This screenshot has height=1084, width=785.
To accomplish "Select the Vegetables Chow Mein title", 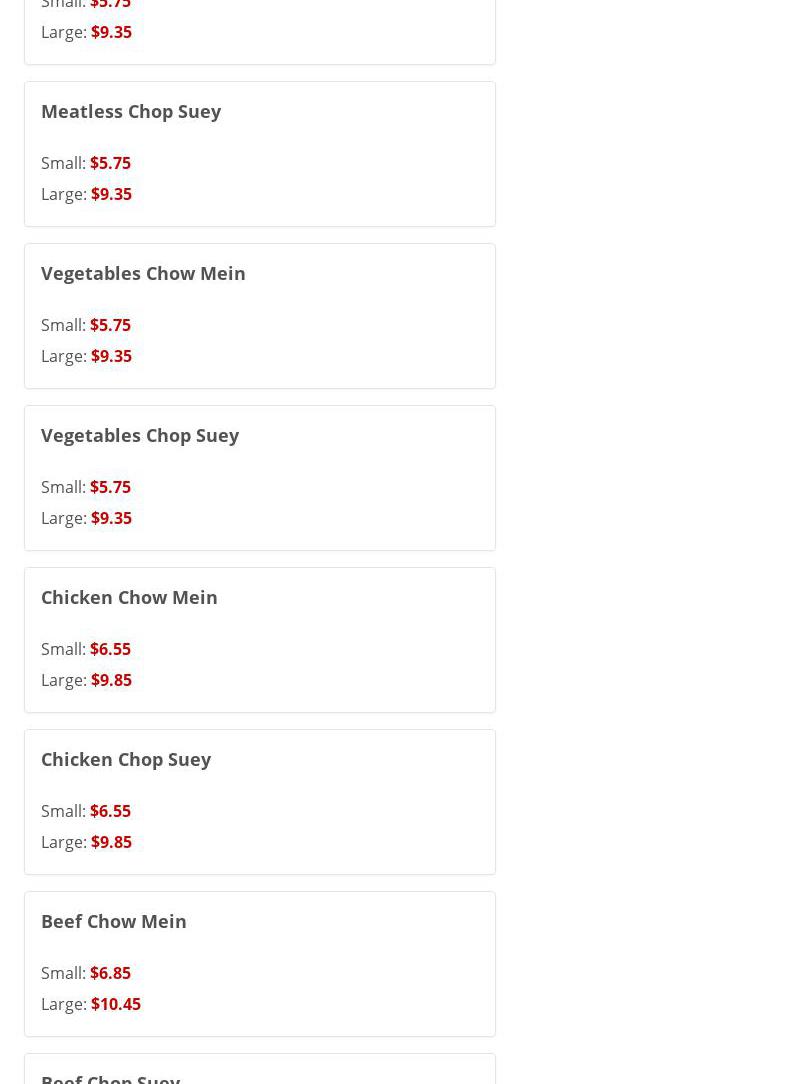I will 143,273.
